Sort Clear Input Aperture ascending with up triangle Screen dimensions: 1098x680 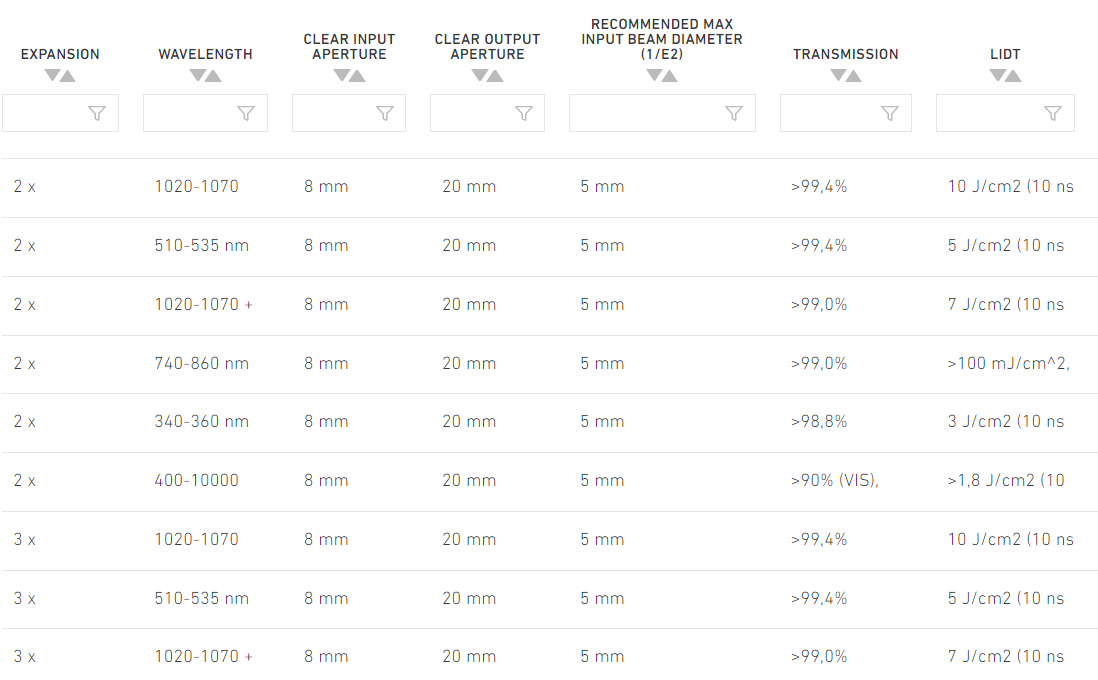[x=357, y=76]
